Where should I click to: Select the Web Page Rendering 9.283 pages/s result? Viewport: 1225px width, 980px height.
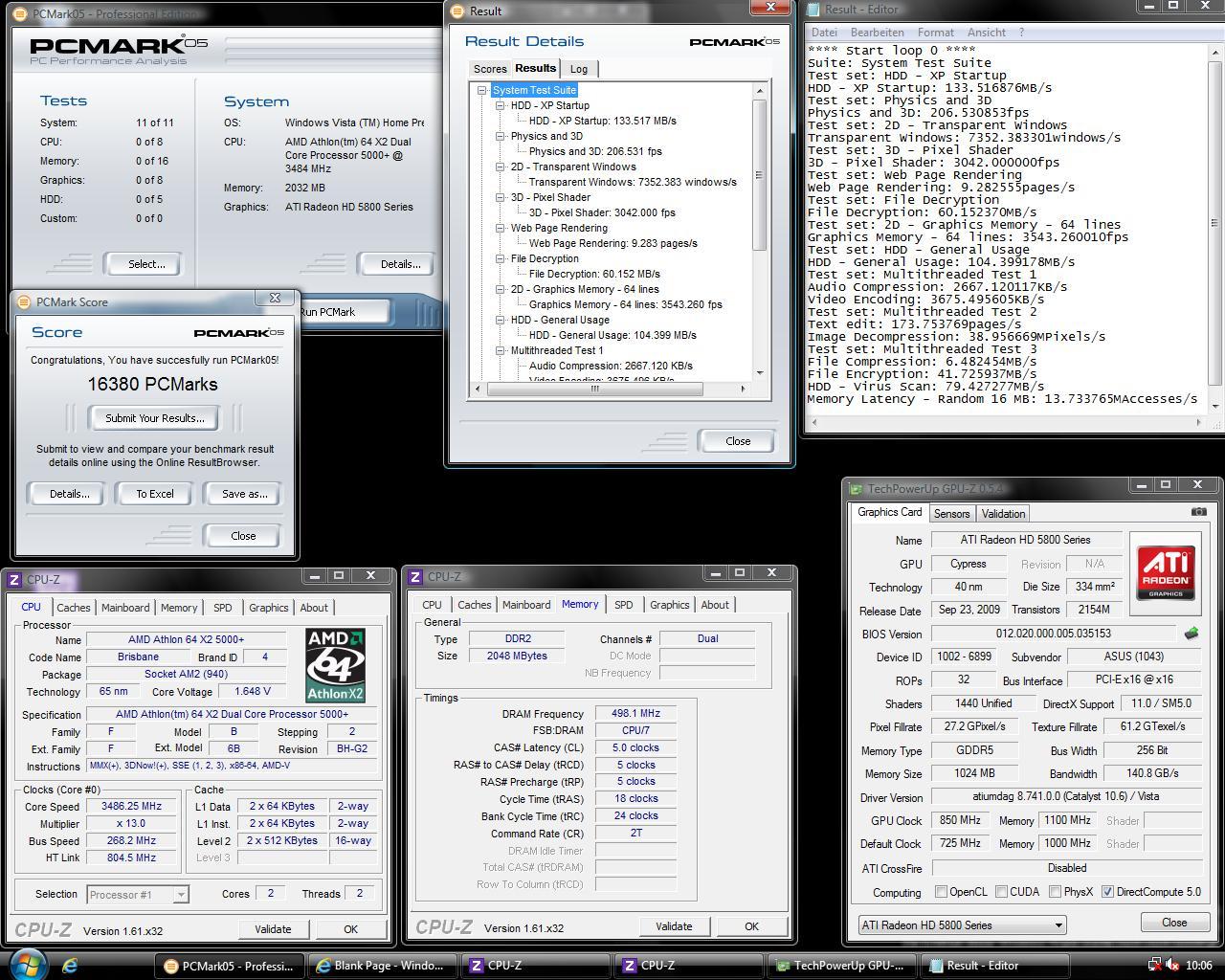tap(612, 243)
